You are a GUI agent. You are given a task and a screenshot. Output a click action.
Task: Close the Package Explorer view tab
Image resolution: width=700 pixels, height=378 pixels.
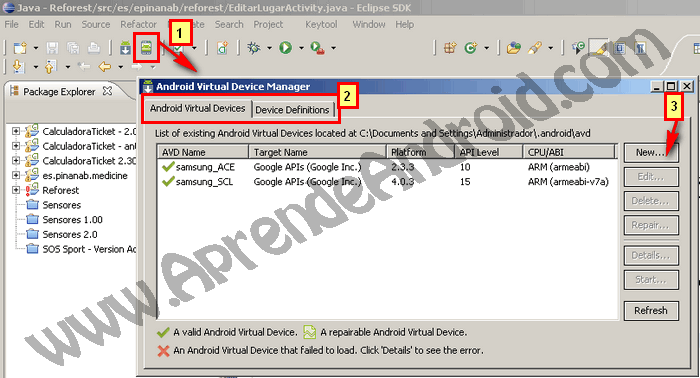click(107, 91)
